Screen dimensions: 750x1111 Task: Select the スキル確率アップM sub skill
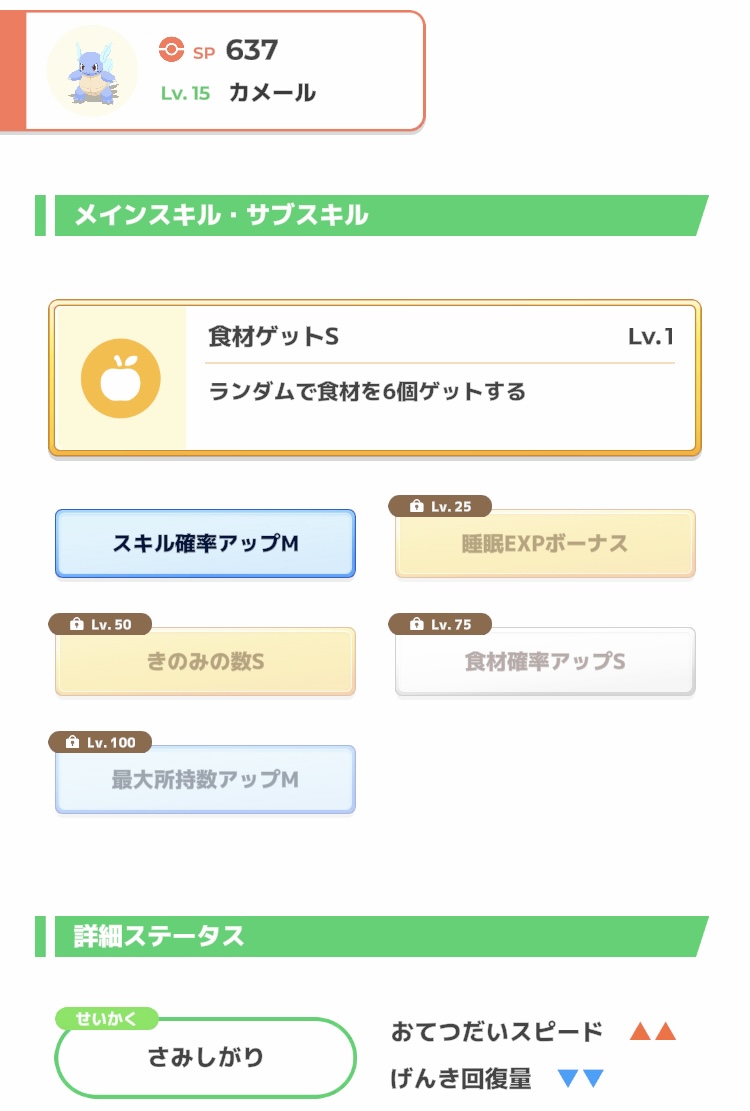(x=205, y=543)
